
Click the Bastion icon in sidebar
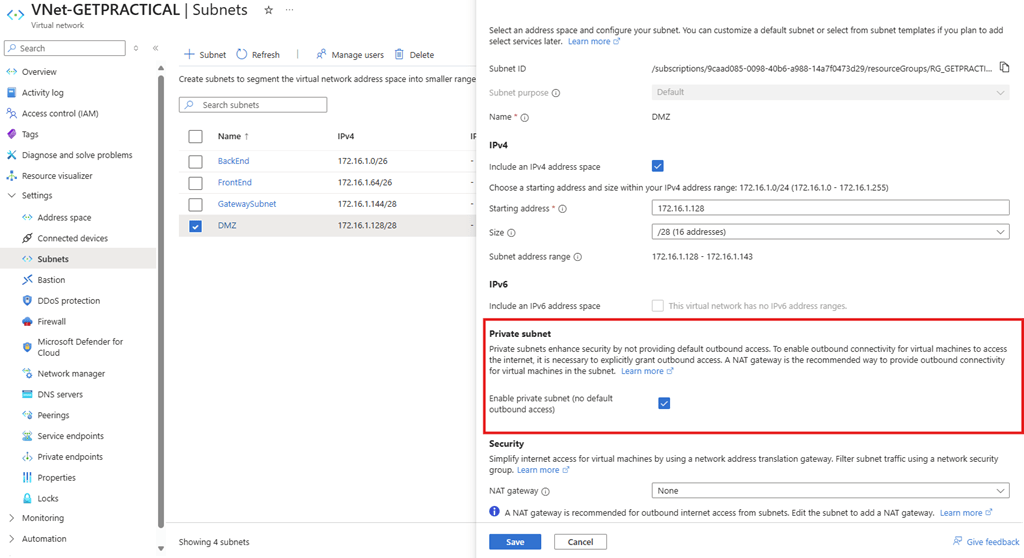[x=27, y=280]
